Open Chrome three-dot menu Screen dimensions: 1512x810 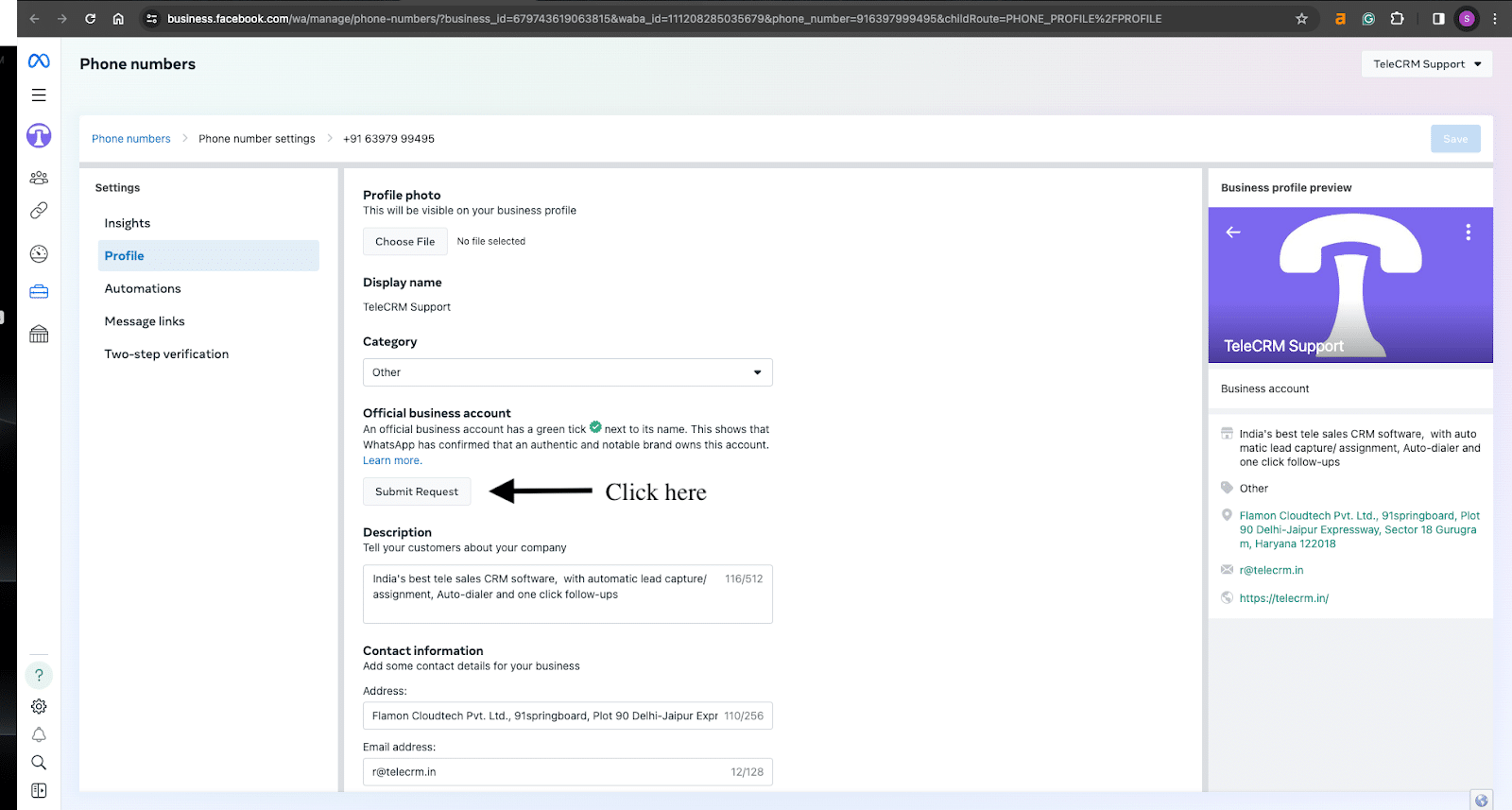tap(1495, 19)
